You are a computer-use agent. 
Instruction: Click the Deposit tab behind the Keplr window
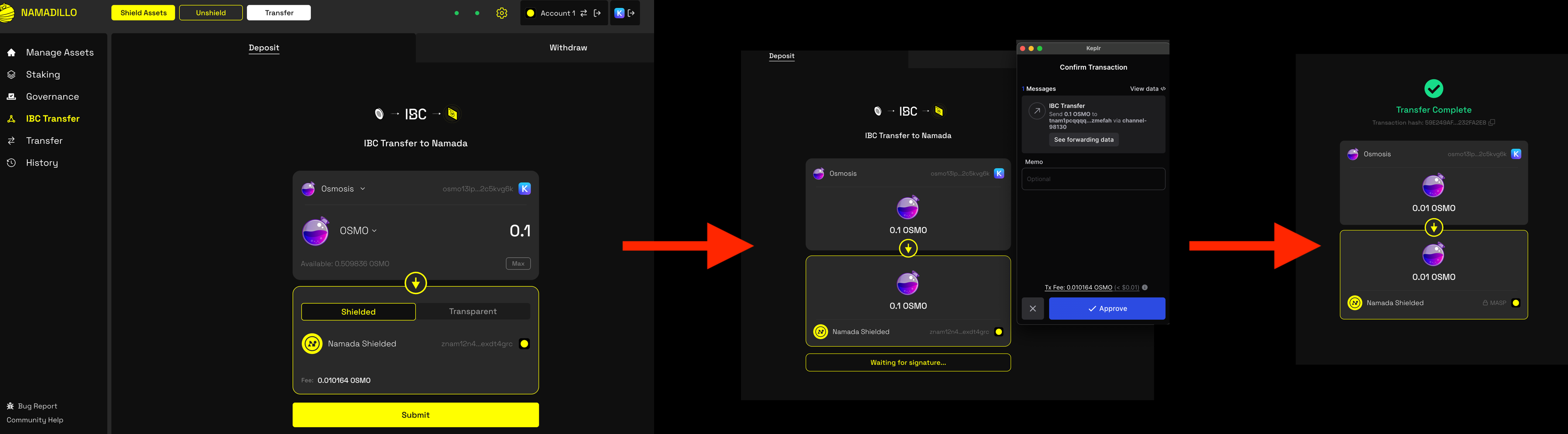pyautogui.click(x=782, y=56)
